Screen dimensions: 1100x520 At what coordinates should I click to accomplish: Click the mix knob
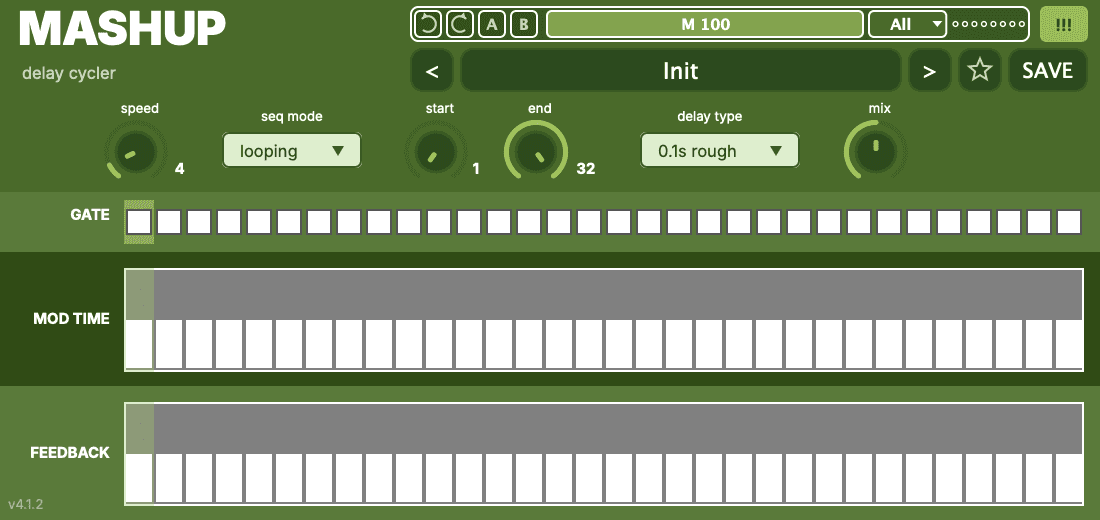pyautogui.click(x=875, y=150)
